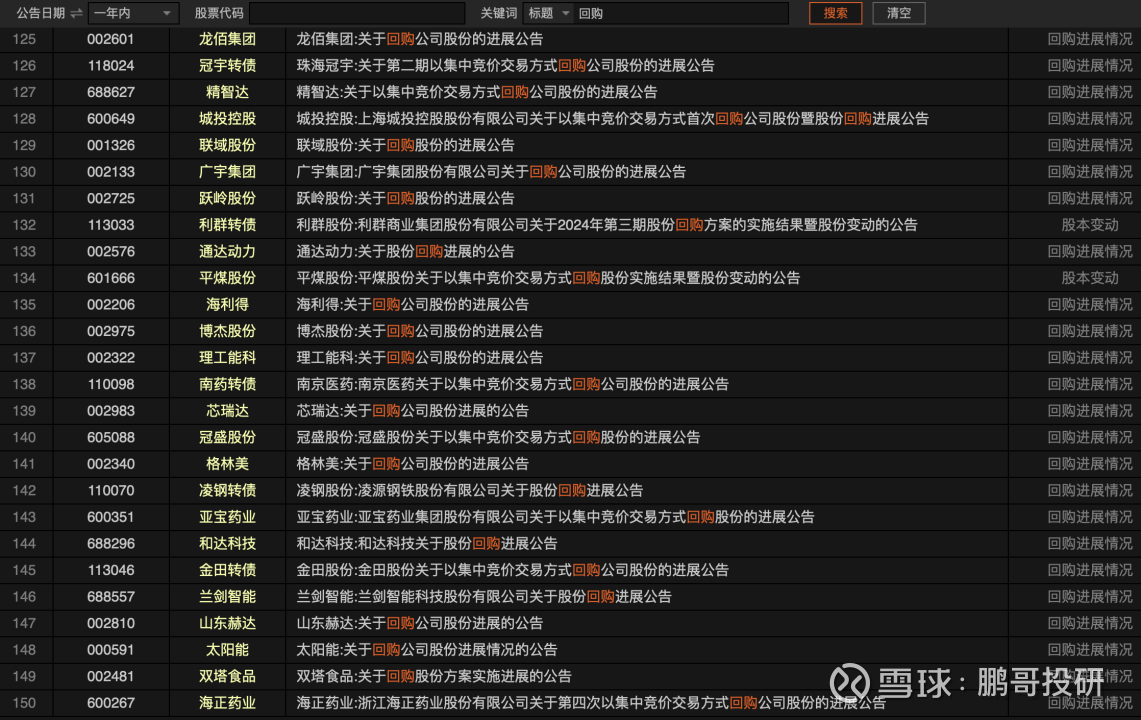Open 凌源钢铁 股份回购进展公告 title
The image size is (1141, 720).
click(469, 491)
